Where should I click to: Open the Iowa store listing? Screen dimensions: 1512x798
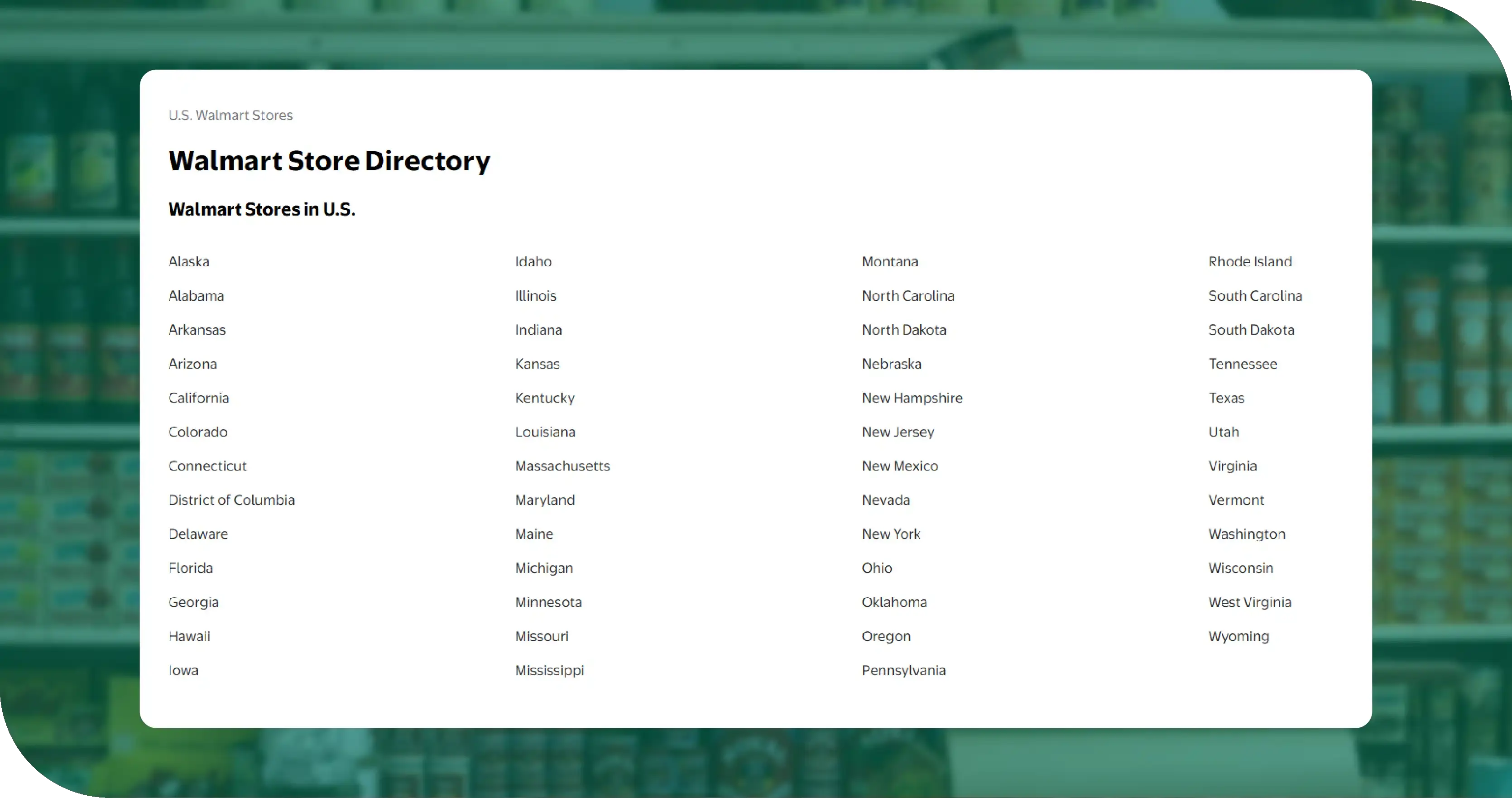184,670
